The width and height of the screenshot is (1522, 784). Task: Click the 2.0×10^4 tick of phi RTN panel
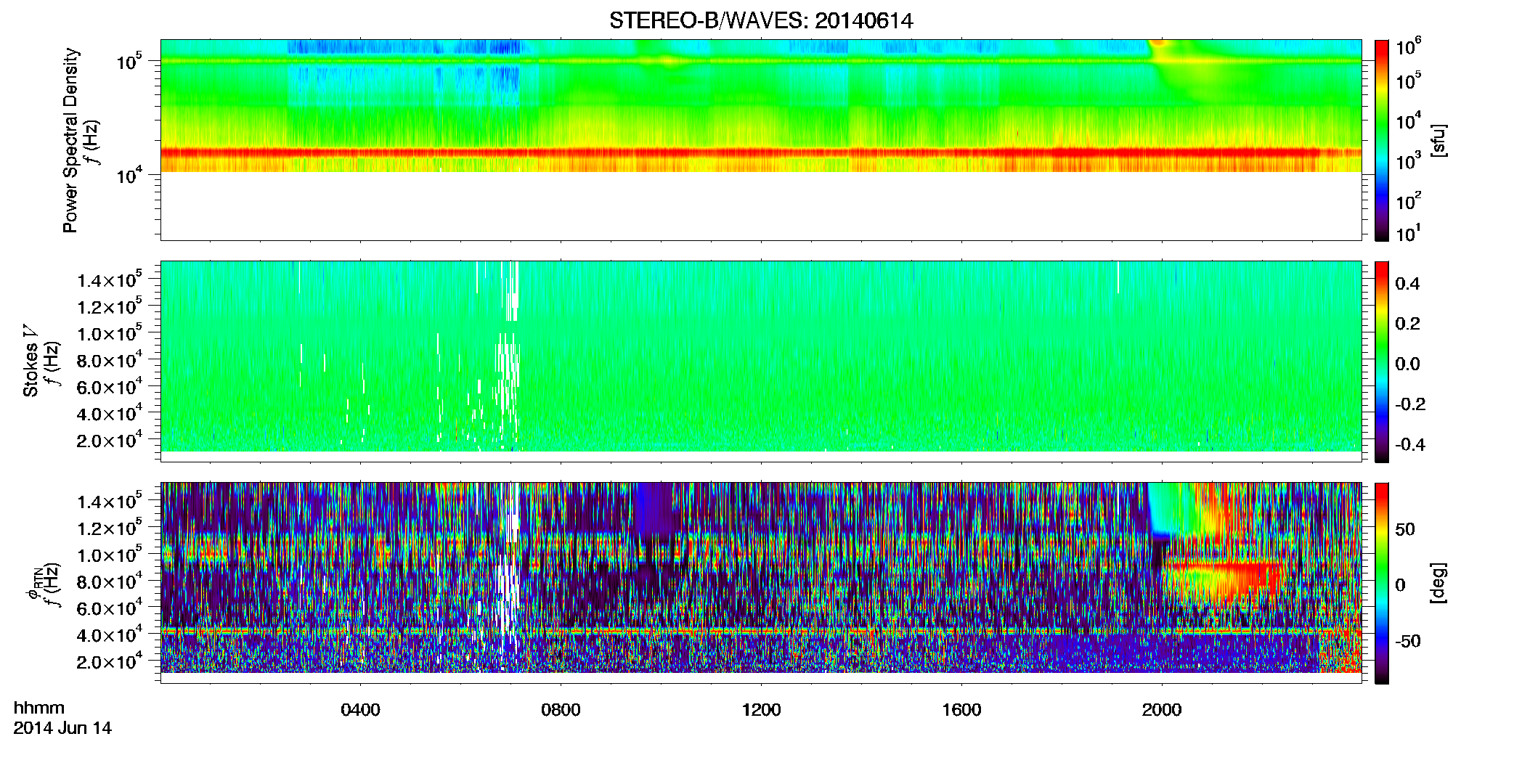pyautogui.click(x=110, y=661)
